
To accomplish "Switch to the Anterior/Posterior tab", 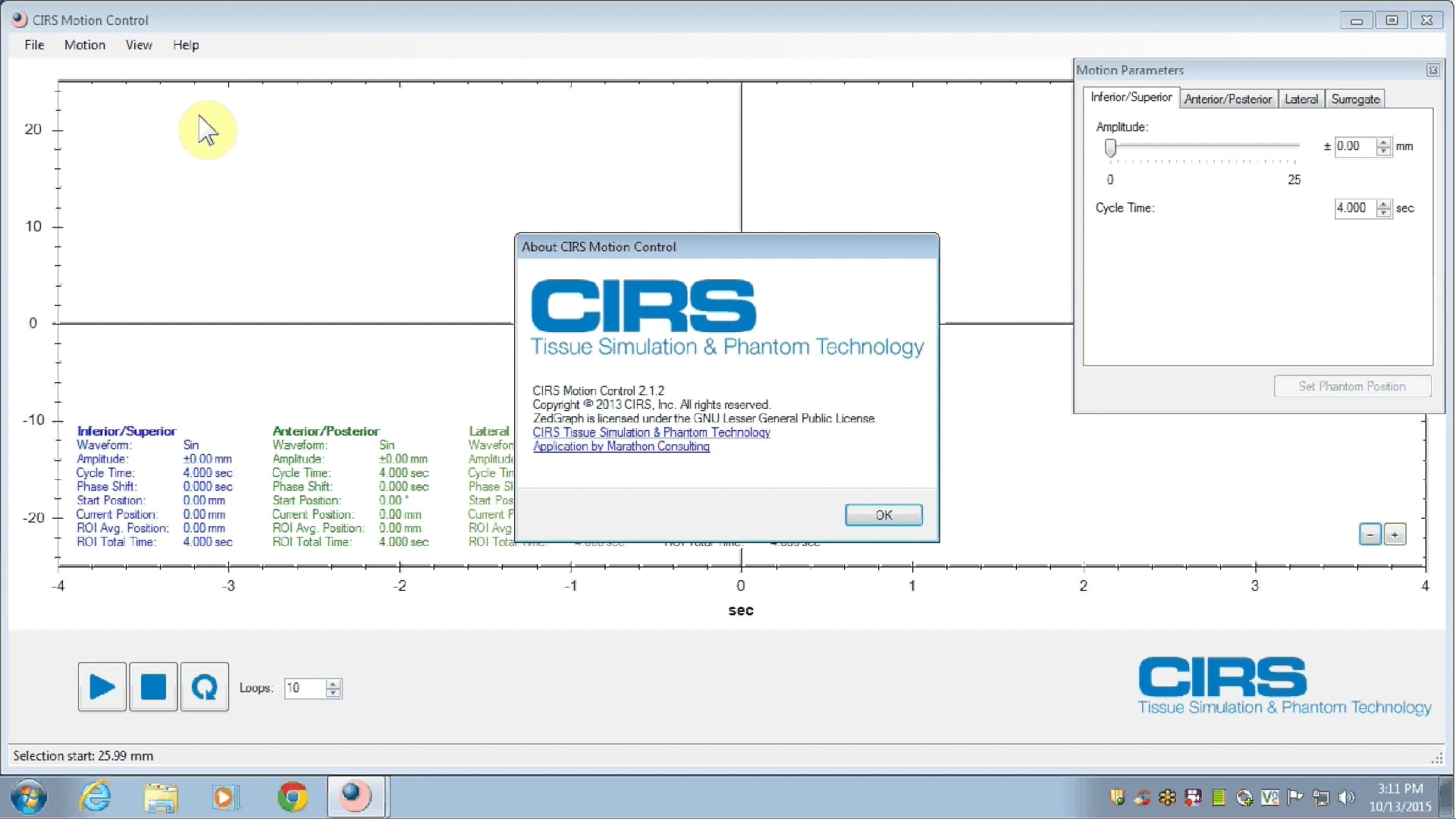I will point(1228,99).
